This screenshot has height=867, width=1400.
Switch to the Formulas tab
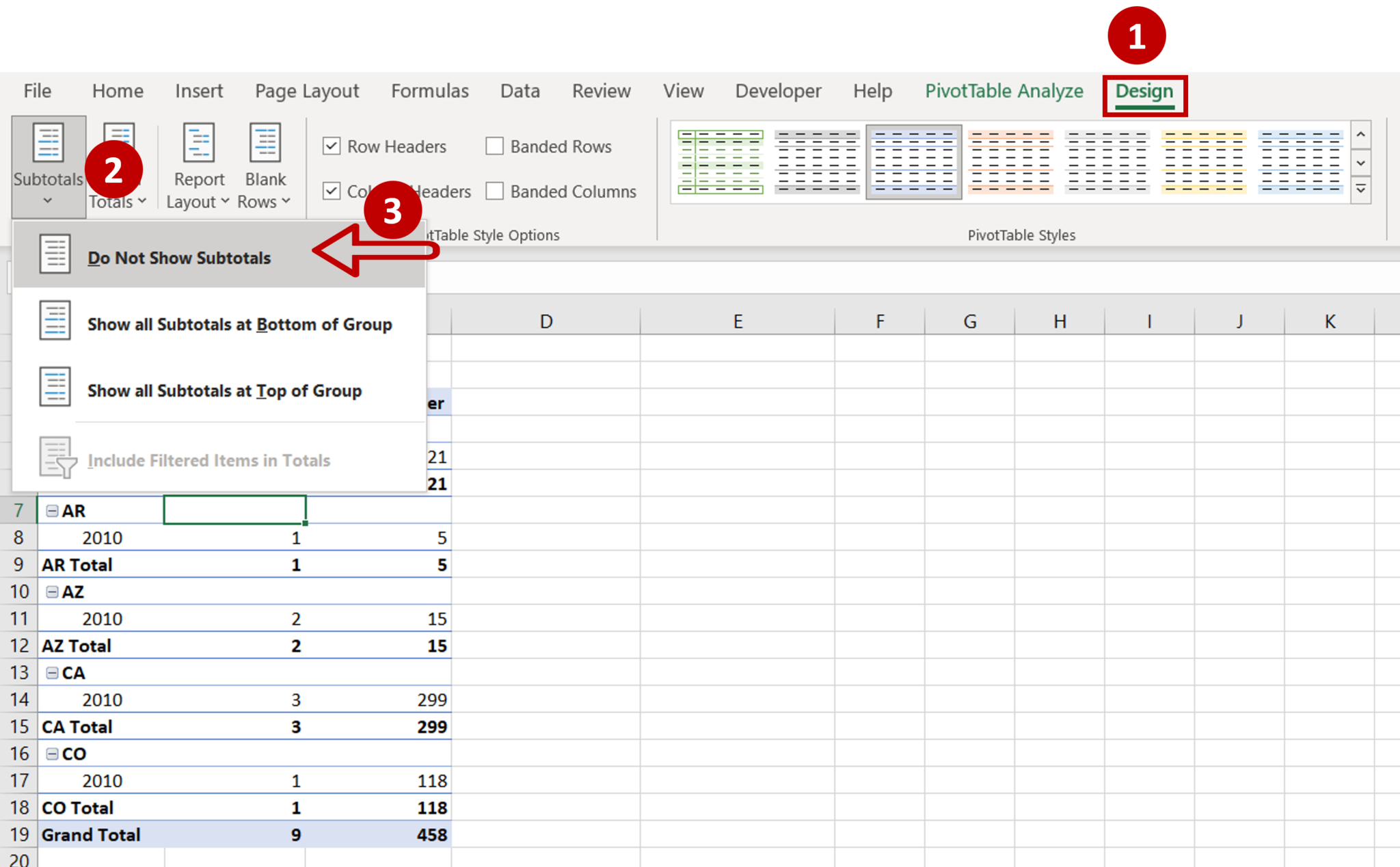[430, 91]
